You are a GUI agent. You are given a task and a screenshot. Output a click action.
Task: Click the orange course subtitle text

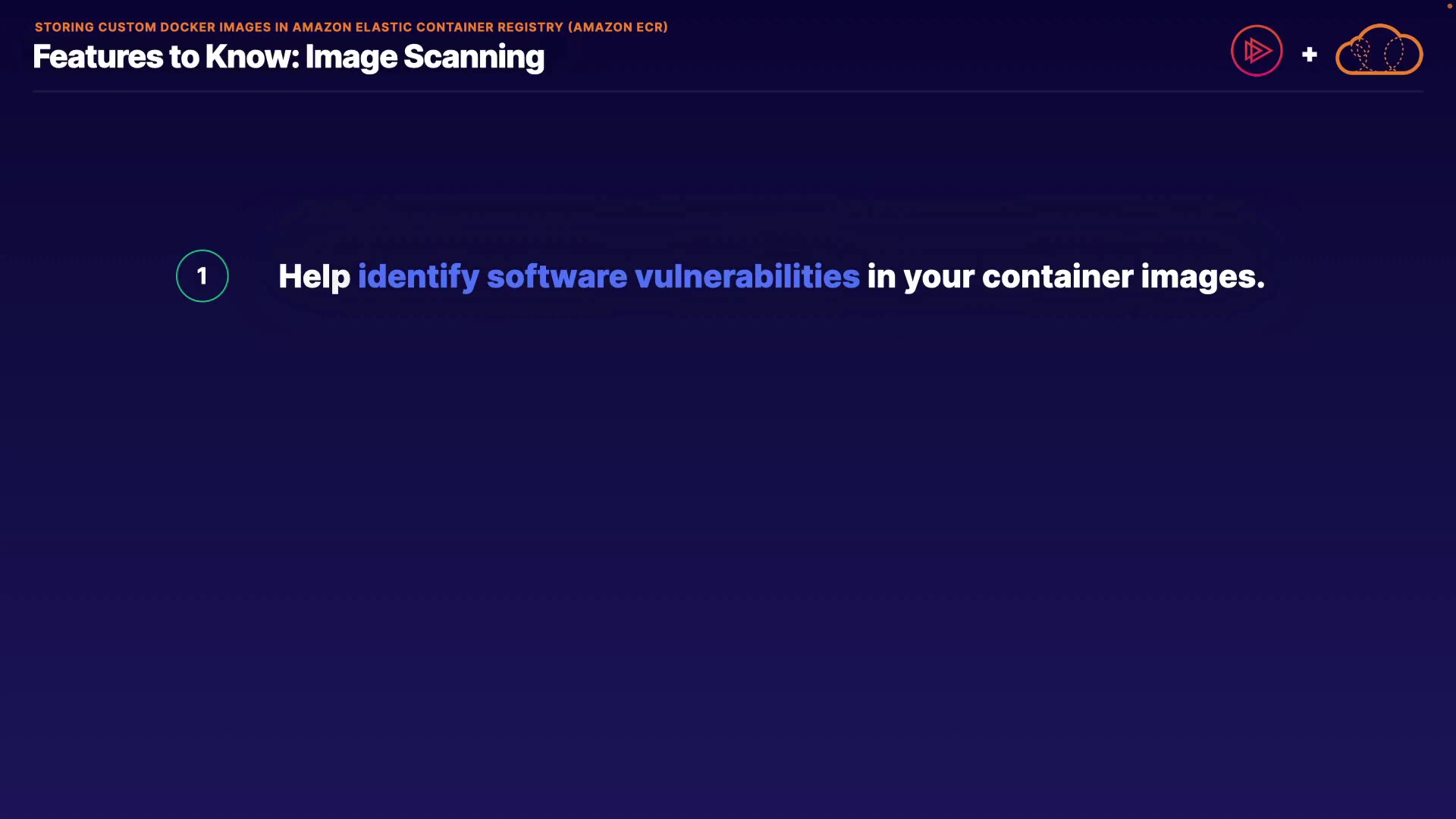[x=351, y=27]
